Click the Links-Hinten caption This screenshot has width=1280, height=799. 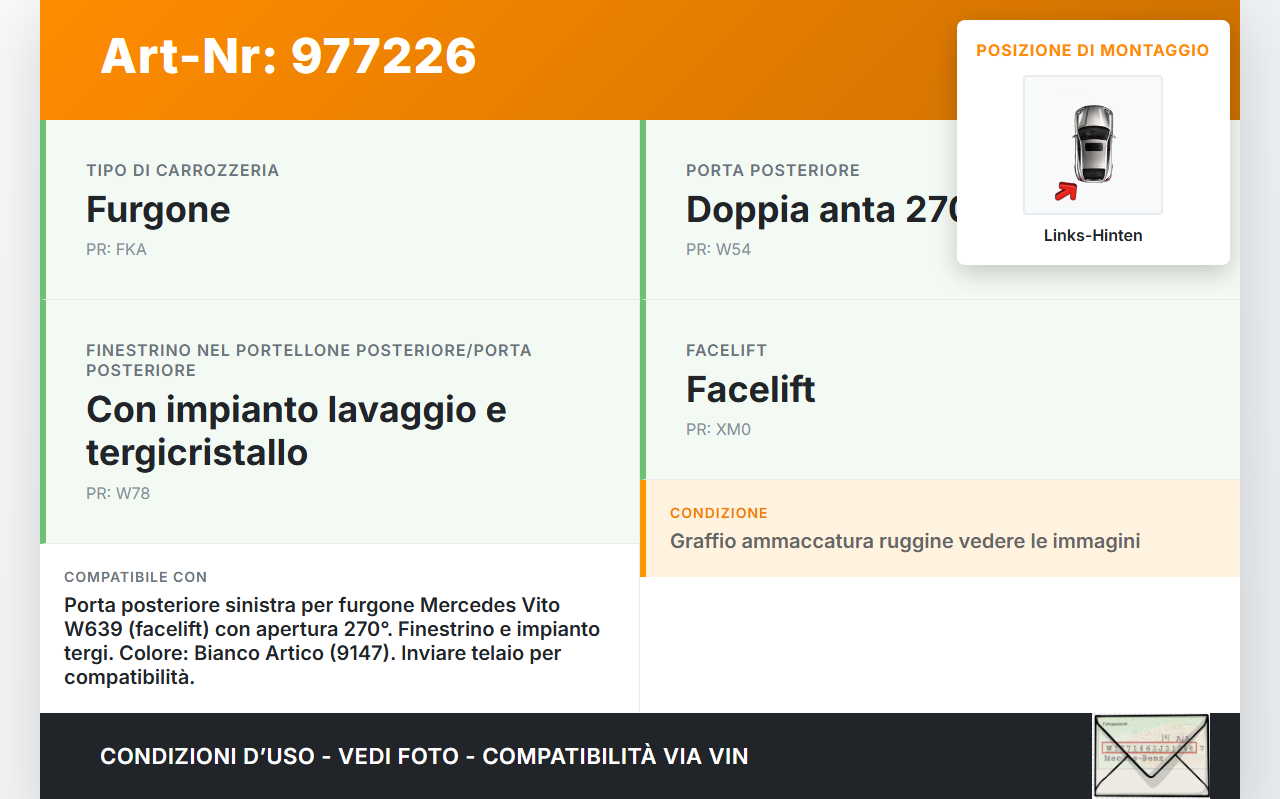1093,236
